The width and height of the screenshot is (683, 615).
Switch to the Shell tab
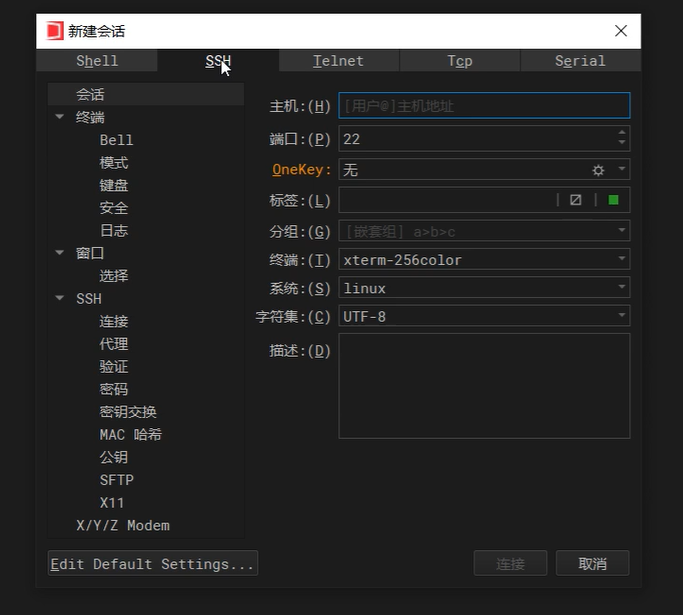coord(97,61)
